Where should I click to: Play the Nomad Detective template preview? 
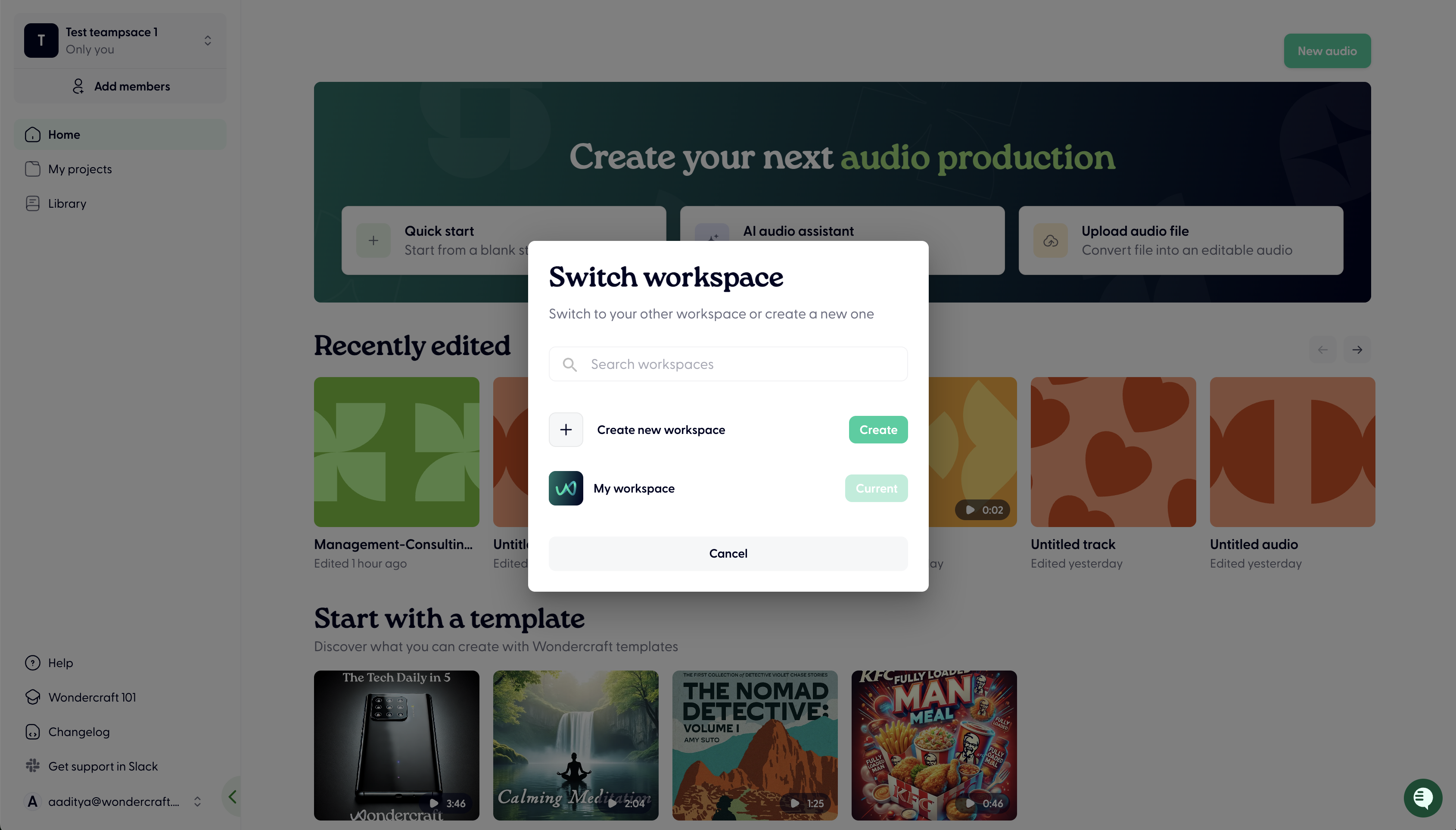[x=795, y=803]
